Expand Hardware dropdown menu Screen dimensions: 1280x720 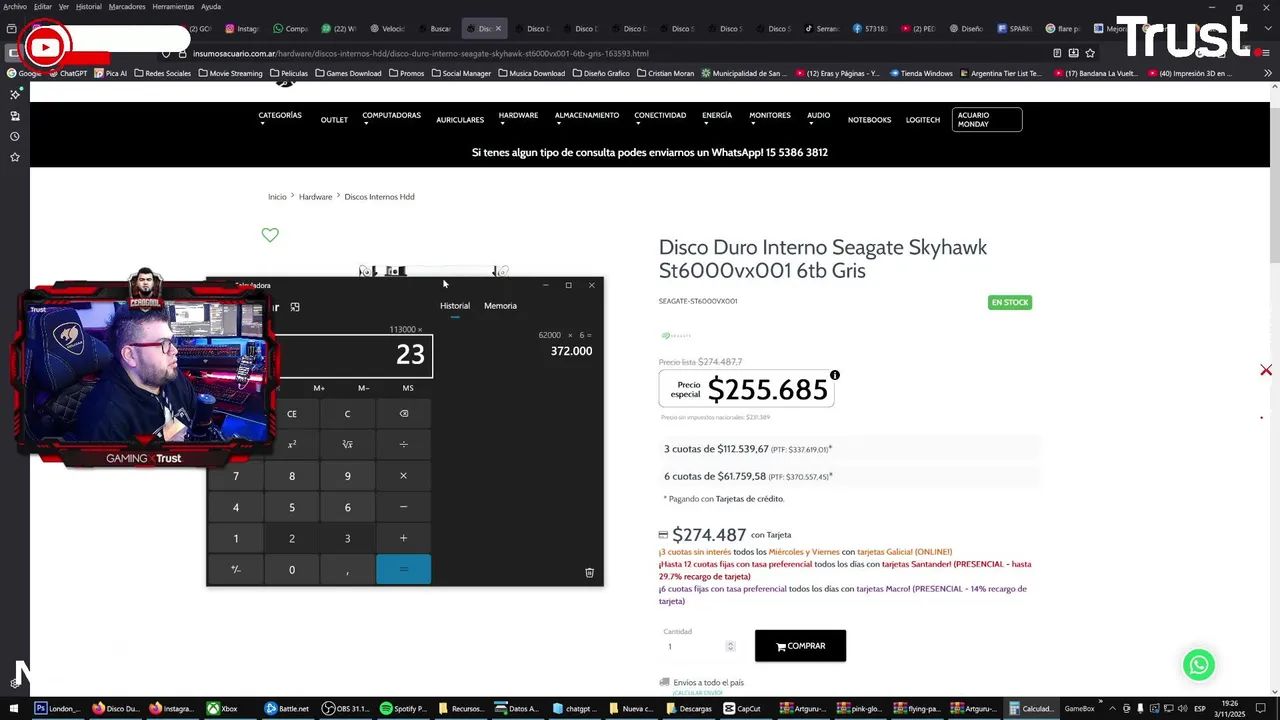[518, 119]
